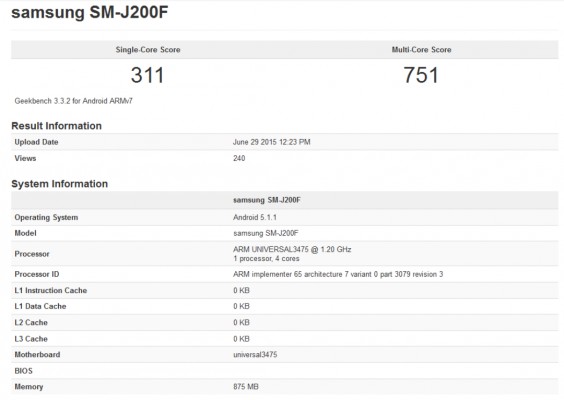The width and height of the screenshot is (564, 400).
Task: Select the 'Motherboard' row label
Action: click(x=37, y=354)
